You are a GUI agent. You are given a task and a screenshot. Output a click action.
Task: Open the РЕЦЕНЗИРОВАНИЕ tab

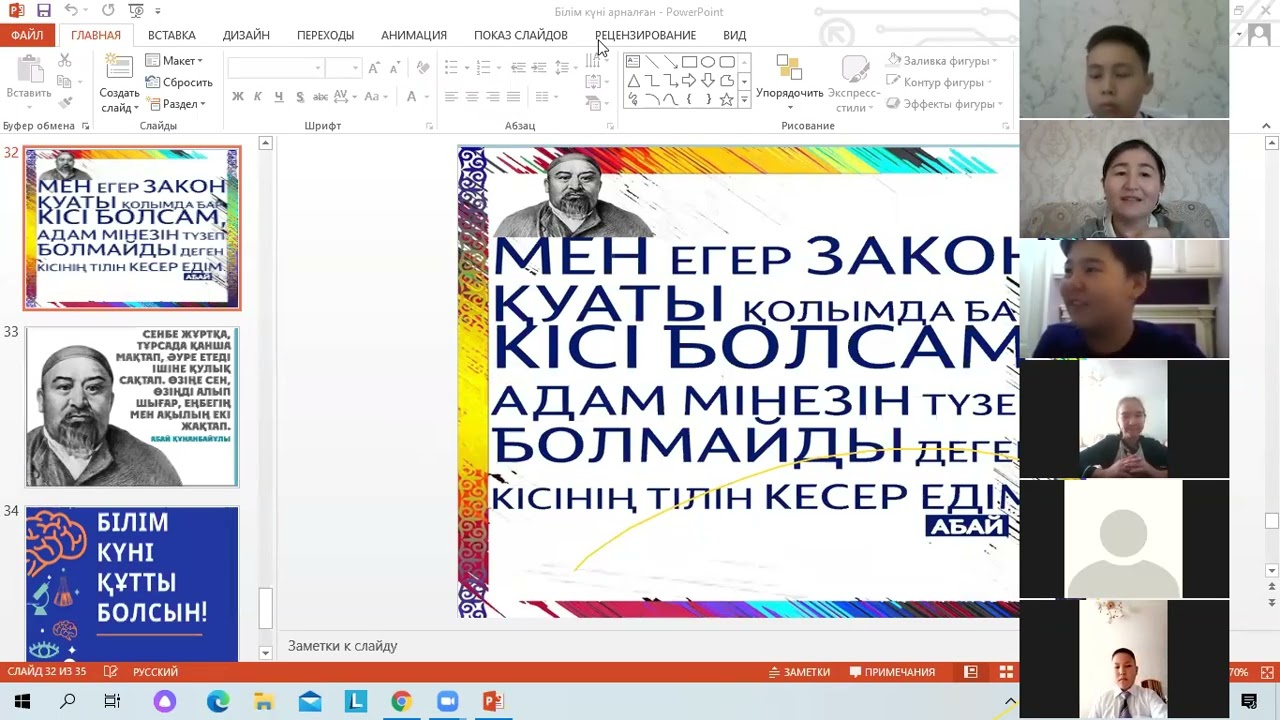coord(645,35)
